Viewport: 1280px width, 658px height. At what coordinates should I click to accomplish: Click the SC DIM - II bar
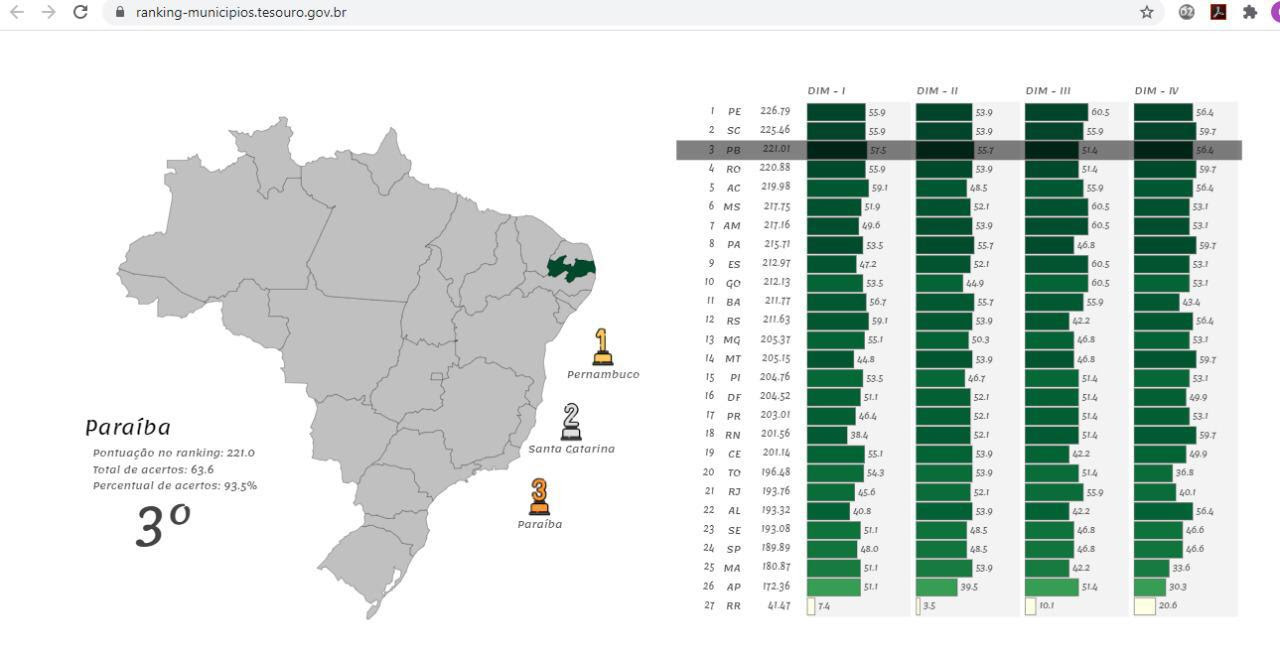click(x=944, y=131)
